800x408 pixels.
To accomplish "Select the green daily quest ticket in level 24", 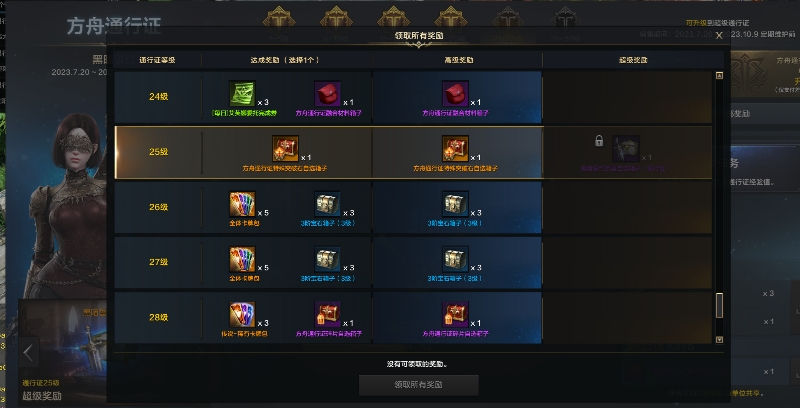I will (x=242, y=94).
